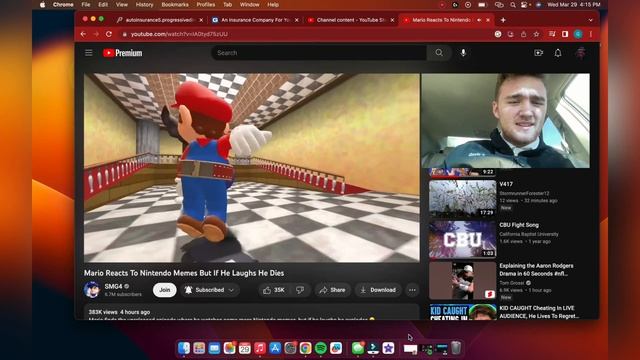The height and width of the screenshot is (360, 640).
Task: Click the YouTube Premium logo
Action: click(x=122, y=53)
